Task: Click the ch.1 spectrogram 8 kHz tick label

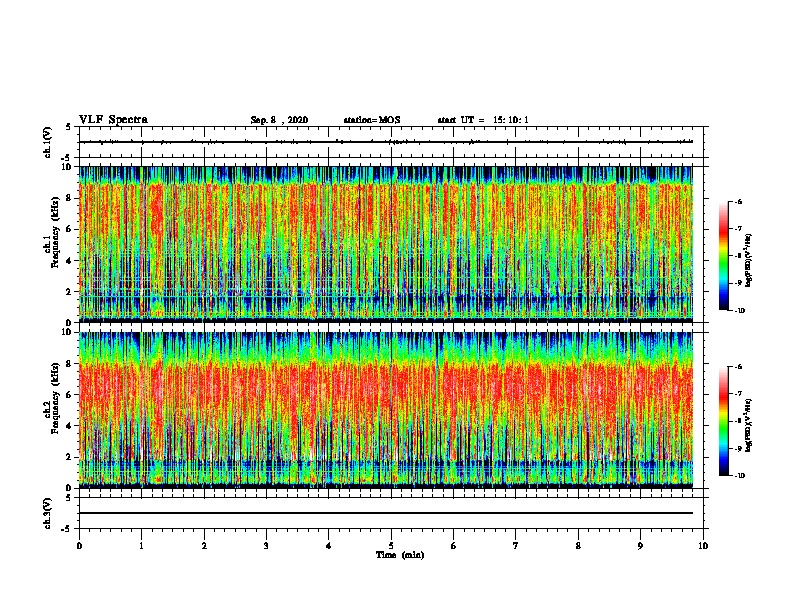Action: click(69, 198)
